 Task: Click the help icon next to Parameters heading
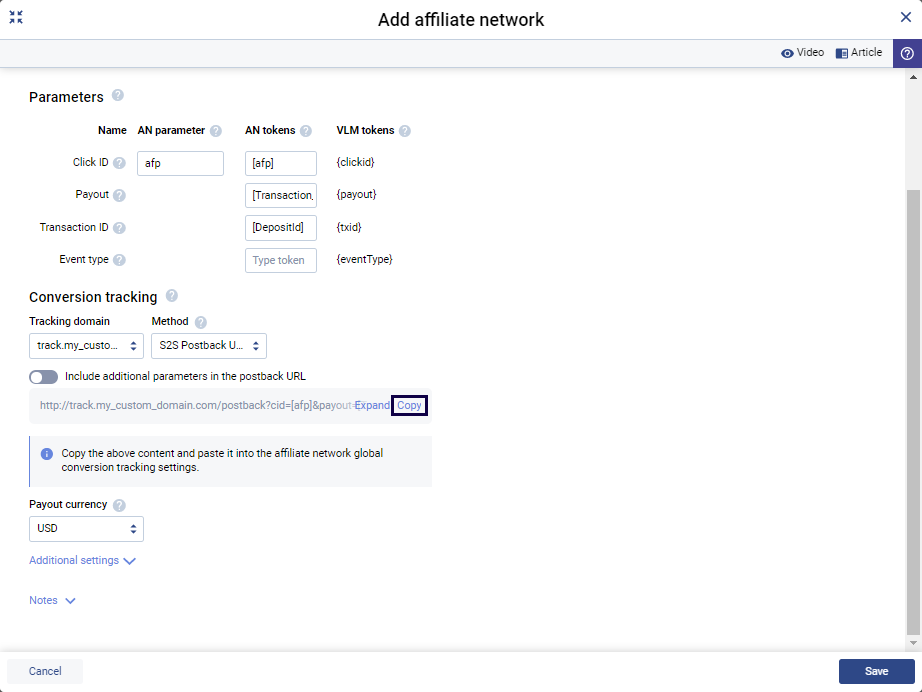(118, 96)
